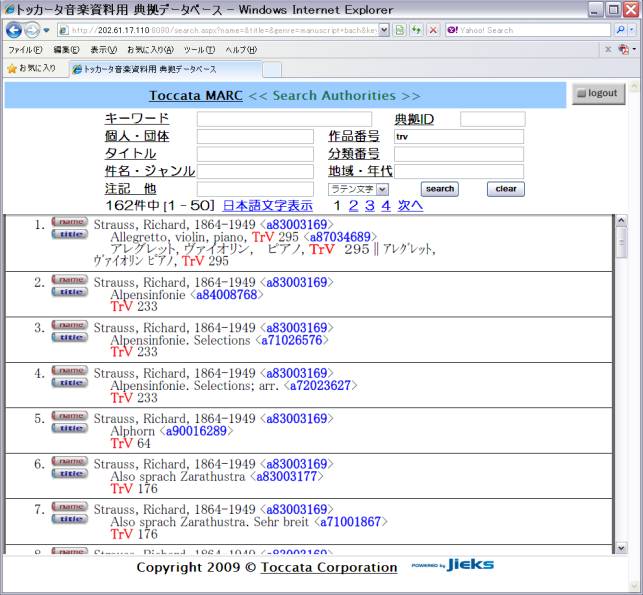Click the name badge on result 2
Viewport: 643px width, 595px height.
tap(70, 280)
